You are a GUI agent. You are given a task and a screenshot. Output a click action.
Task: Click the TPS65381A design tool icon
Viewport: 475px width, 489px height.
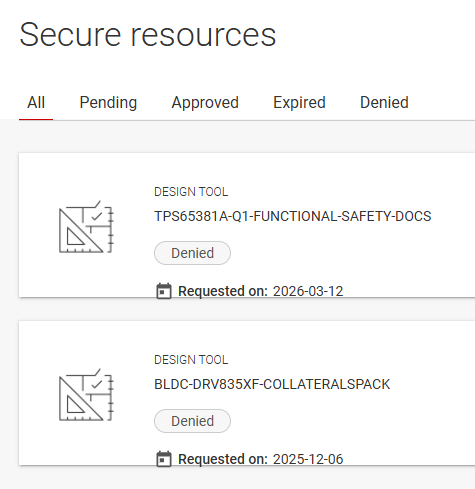86,227
